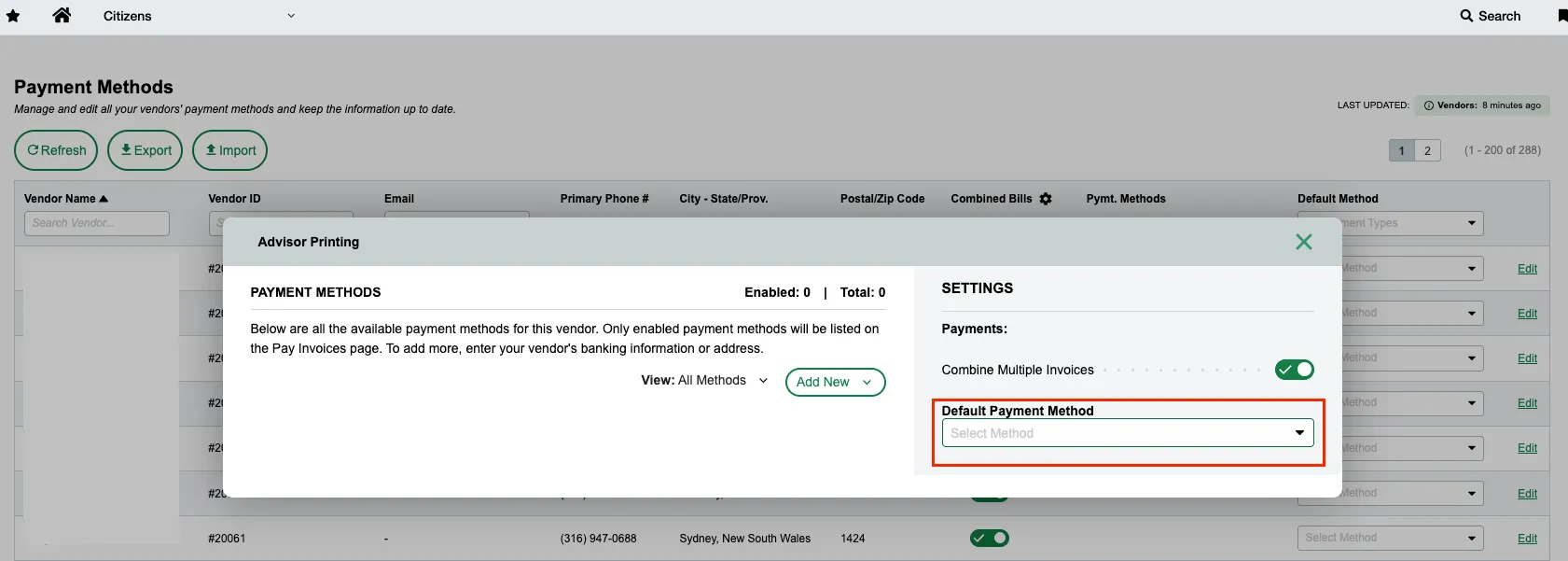Sort by Vendor Name column header
The width and height of the screenshot is (1568, 561).
pyautogui.click(x=65, y=199)
